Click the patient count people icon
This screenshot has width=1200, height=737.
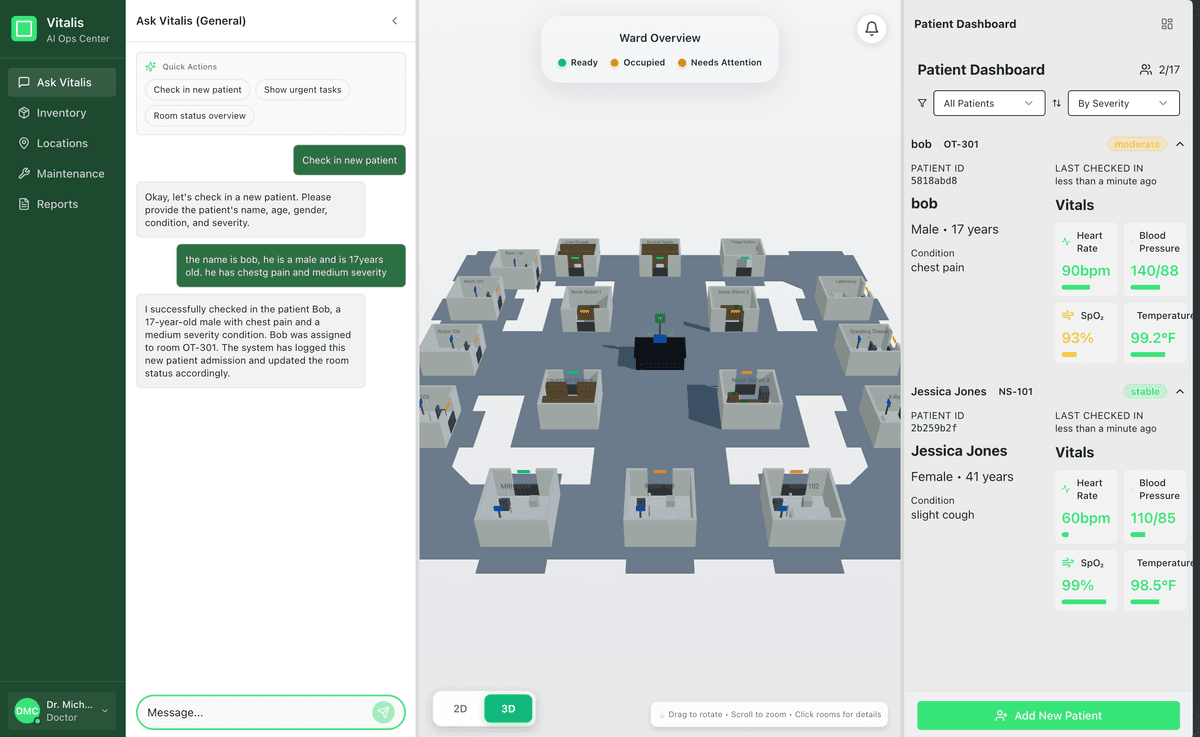tap(1146, 70)
